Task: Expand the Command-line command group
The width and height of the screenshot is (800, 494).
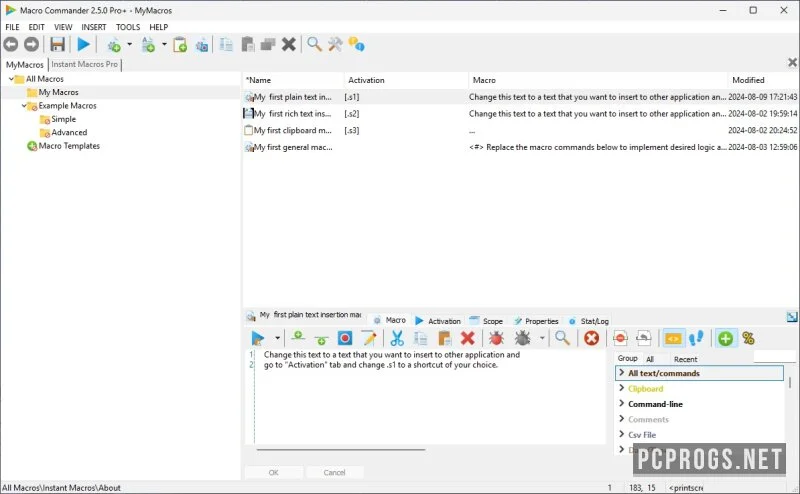Action: point(621,404)
